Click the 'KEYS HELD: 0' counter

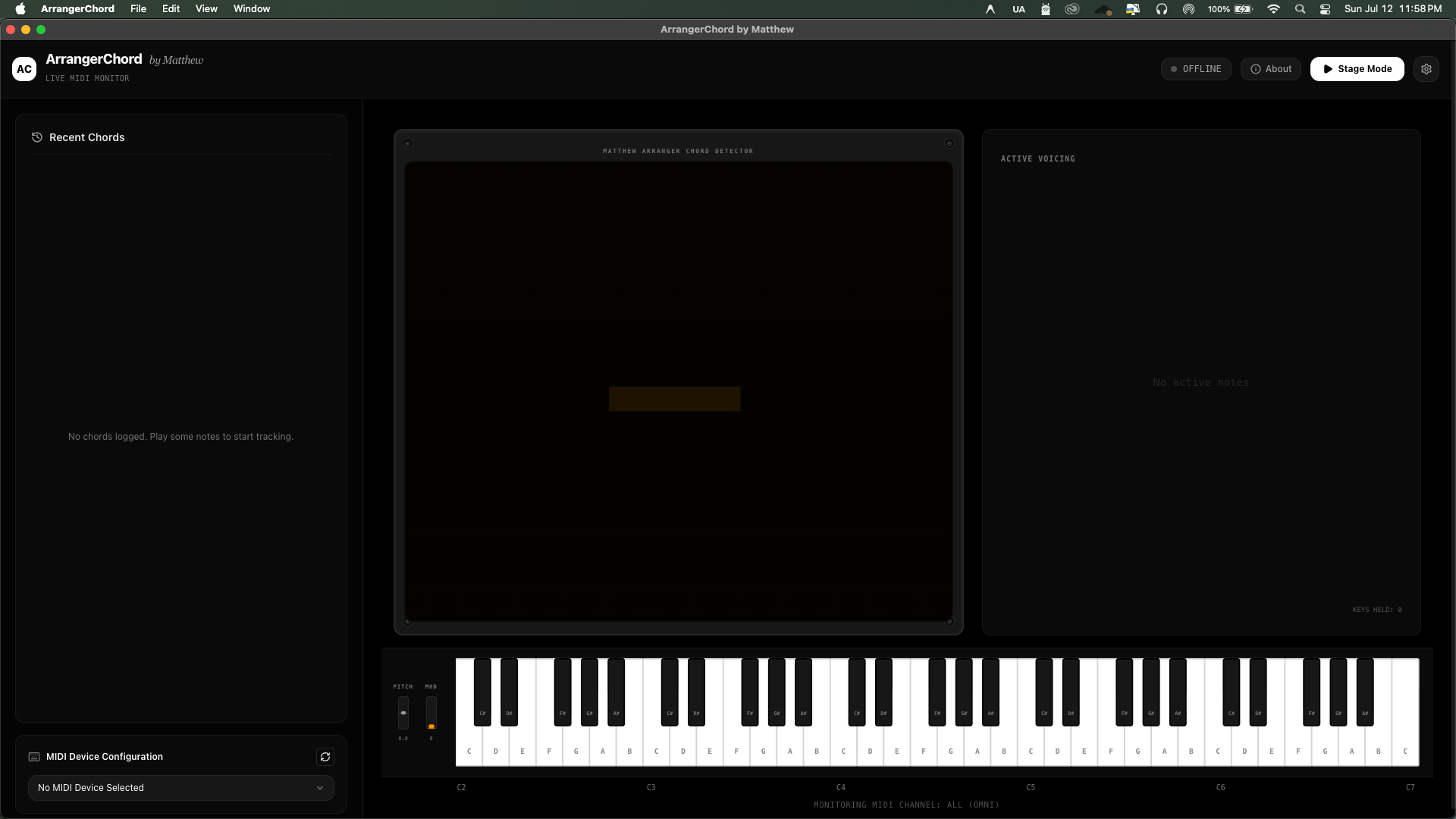pos(1377,610)
